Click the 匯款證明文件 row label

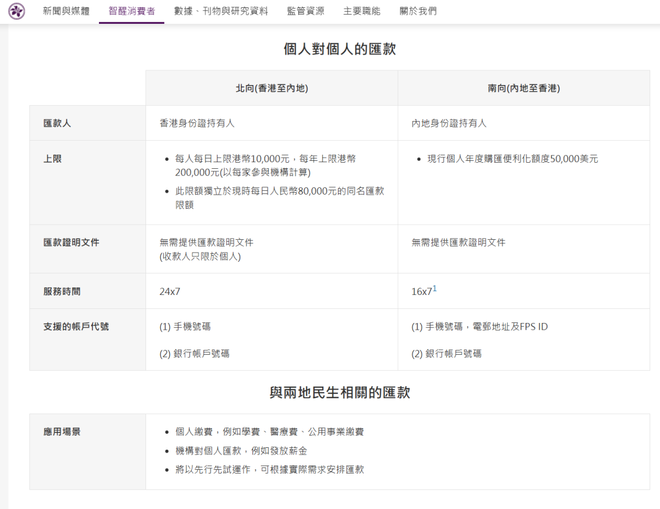(71, 242)
